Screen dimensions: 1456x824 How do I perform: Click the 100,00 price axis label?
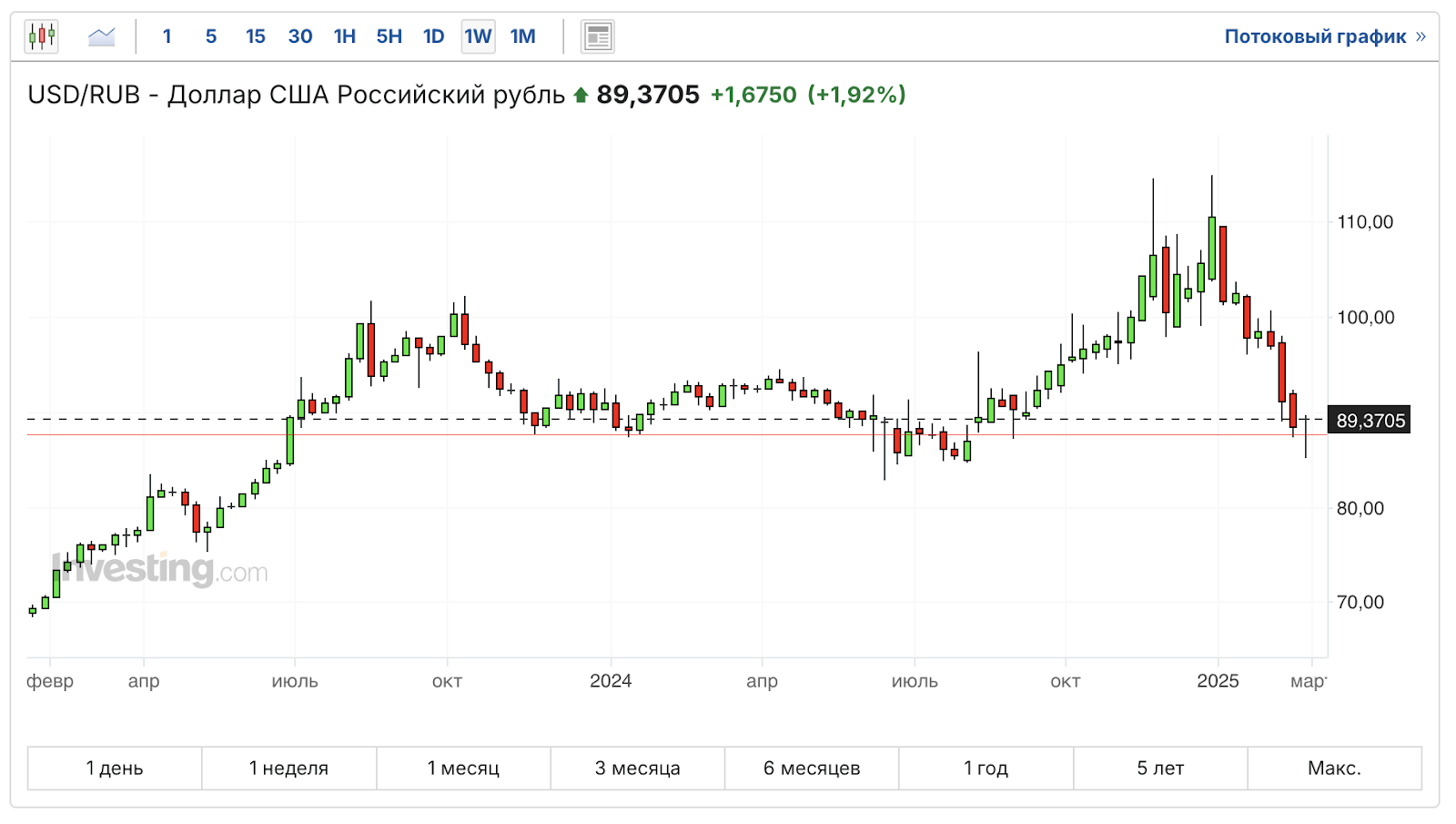1365,318
